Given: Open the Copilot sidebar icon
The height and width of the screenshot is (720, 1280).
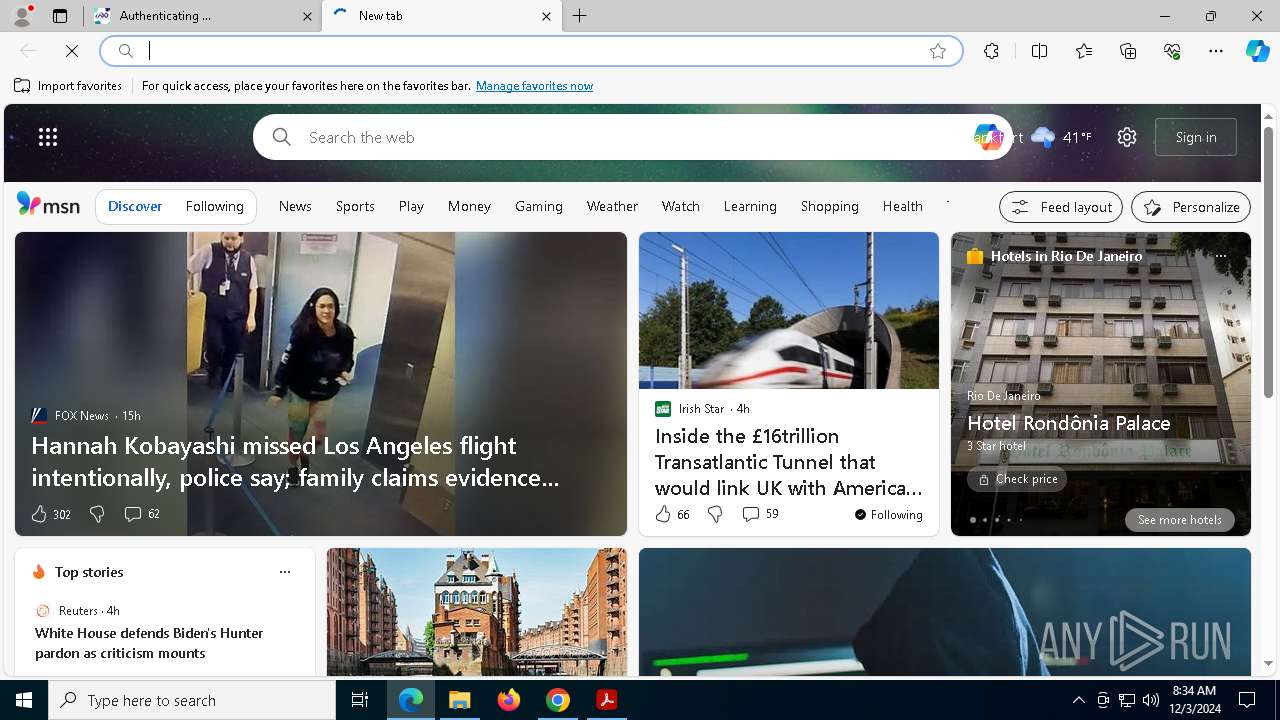Looking at the screenshot, I should click(x=1257, y=51).
